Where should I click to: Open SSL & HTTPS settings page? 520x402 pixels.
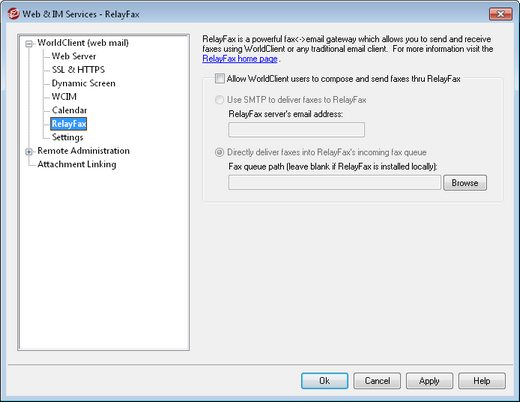(78, 70)
